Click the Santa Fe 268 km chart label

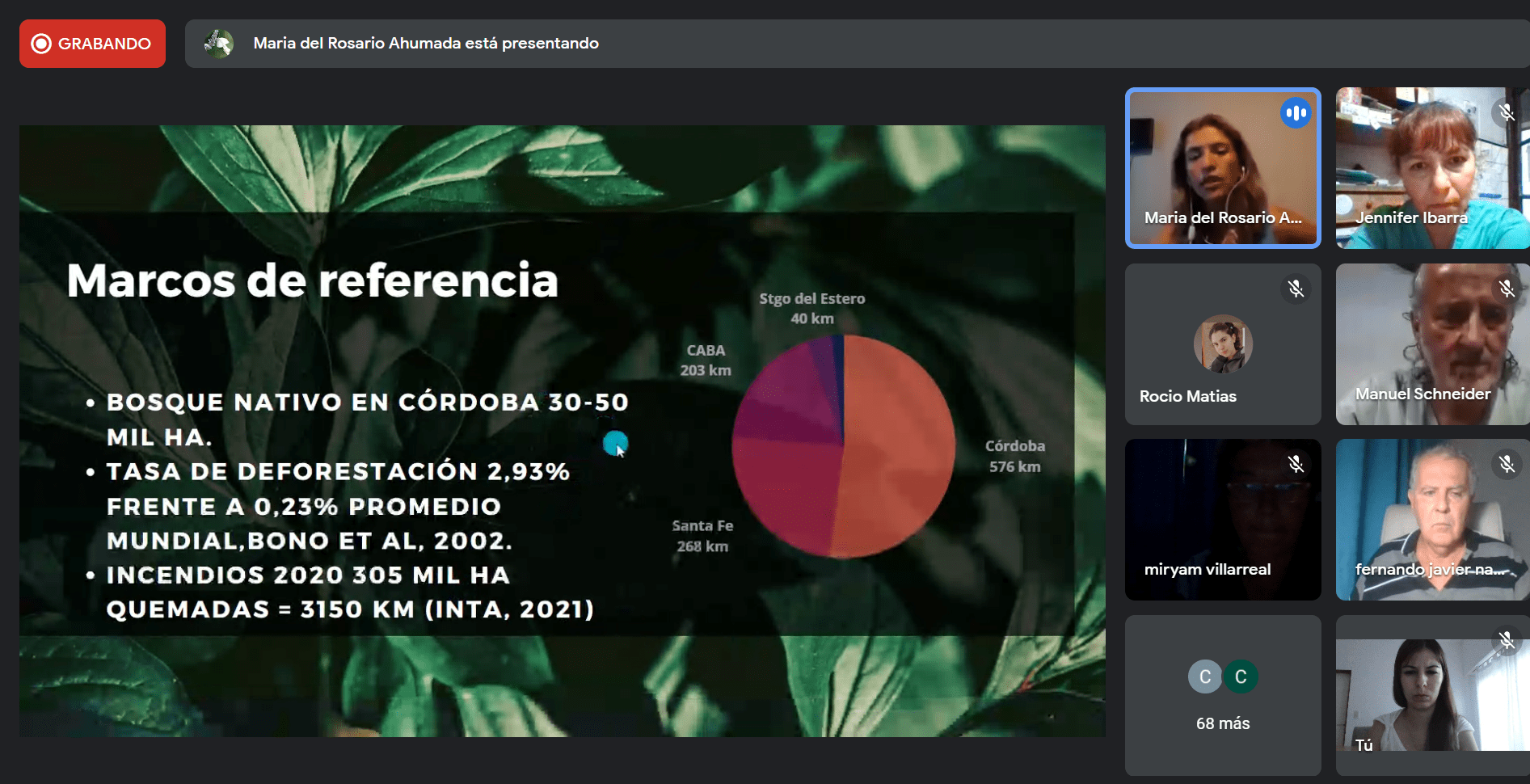point(702,536)
